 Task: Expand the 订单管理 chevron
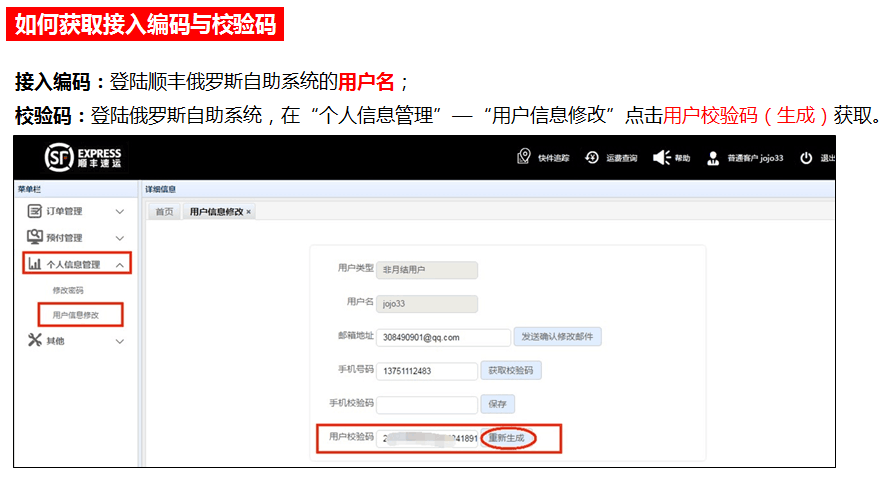(x=119, y=211)
